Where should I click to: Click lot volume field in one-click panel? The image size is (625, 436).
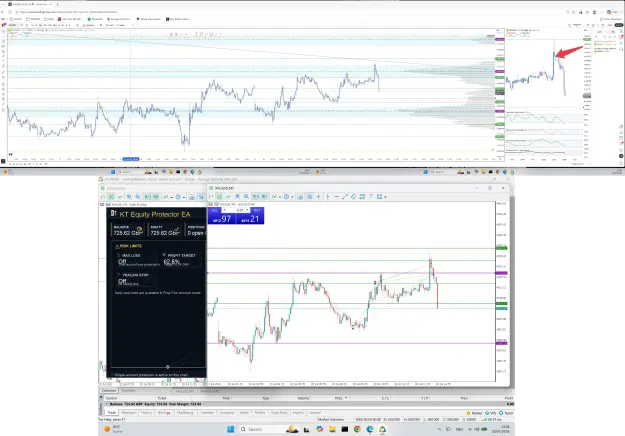[240, 210]
